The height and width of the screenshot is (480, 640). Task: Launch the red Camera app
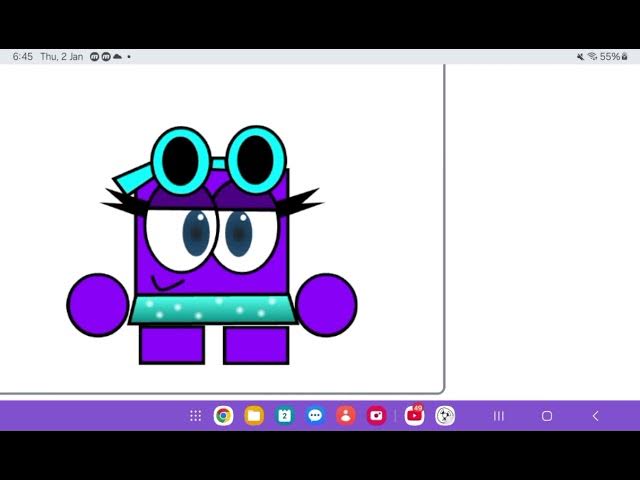click(376, 416)
